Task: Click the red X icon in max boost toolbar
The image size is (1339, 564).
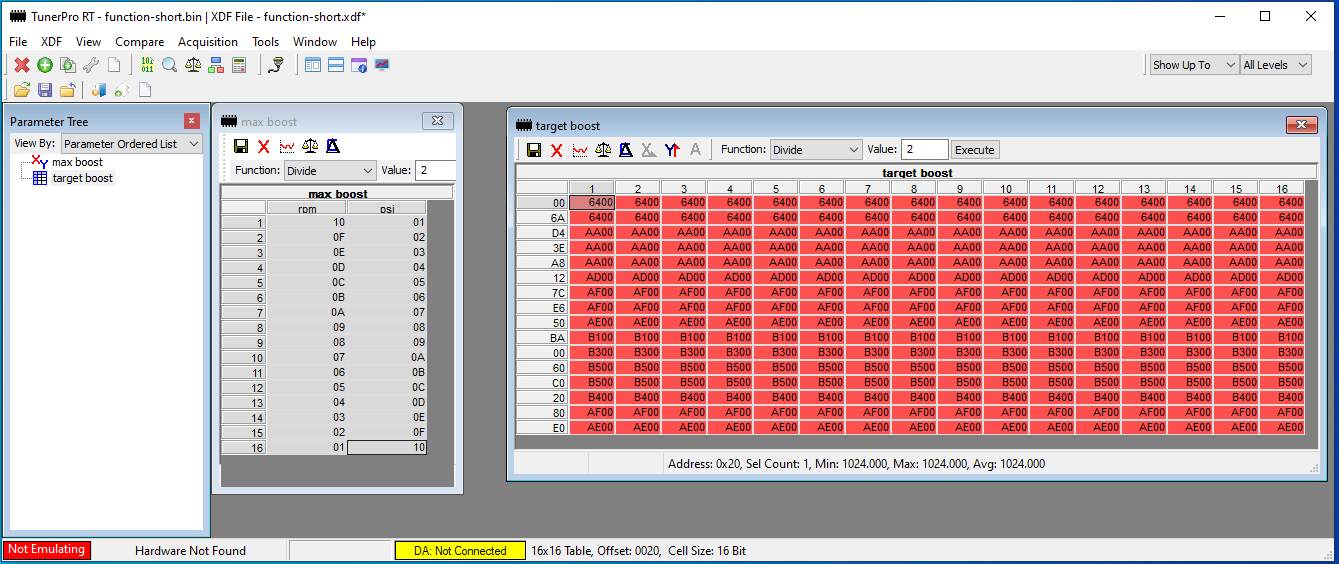Action: [264, 146]
